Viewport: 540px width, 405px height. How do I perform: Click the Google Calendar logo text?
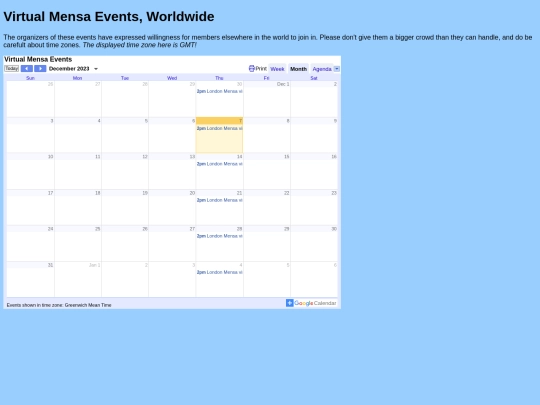(315, 303)
